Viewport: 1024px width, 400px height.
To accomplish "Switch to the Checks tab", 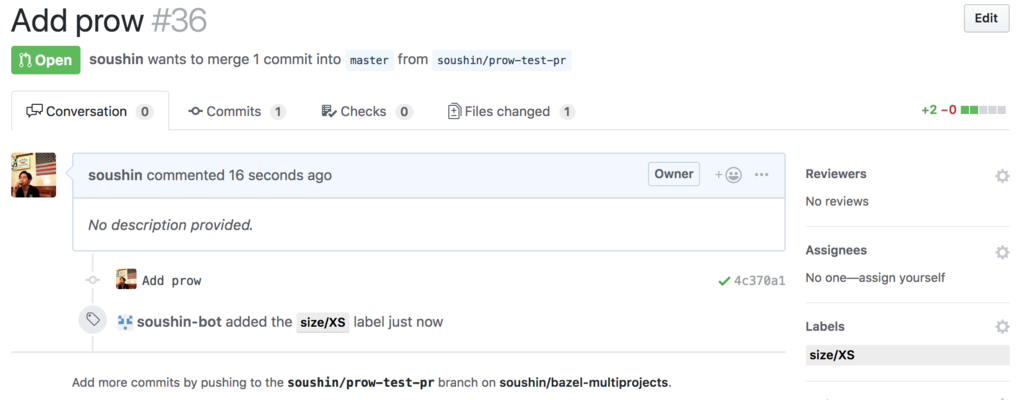I will pyautogui.click(x=367, y=112).
